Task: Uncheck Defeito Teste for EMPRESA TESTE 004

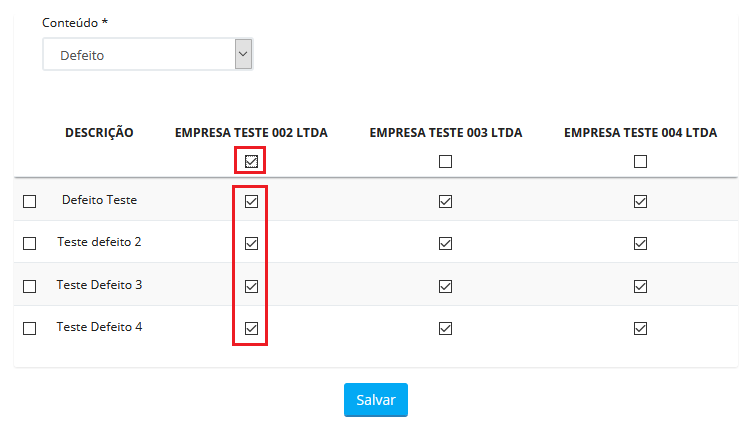Action: (x=641, y=201)
